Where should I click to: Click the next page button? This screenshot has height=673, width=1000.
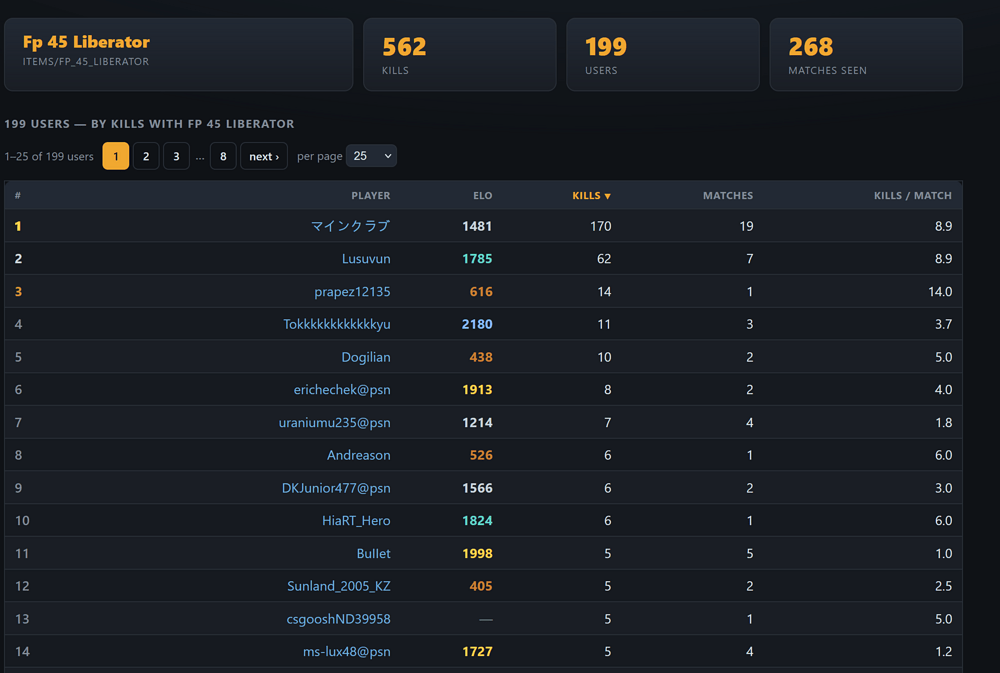pyautogui.click(x=264, y=156)
